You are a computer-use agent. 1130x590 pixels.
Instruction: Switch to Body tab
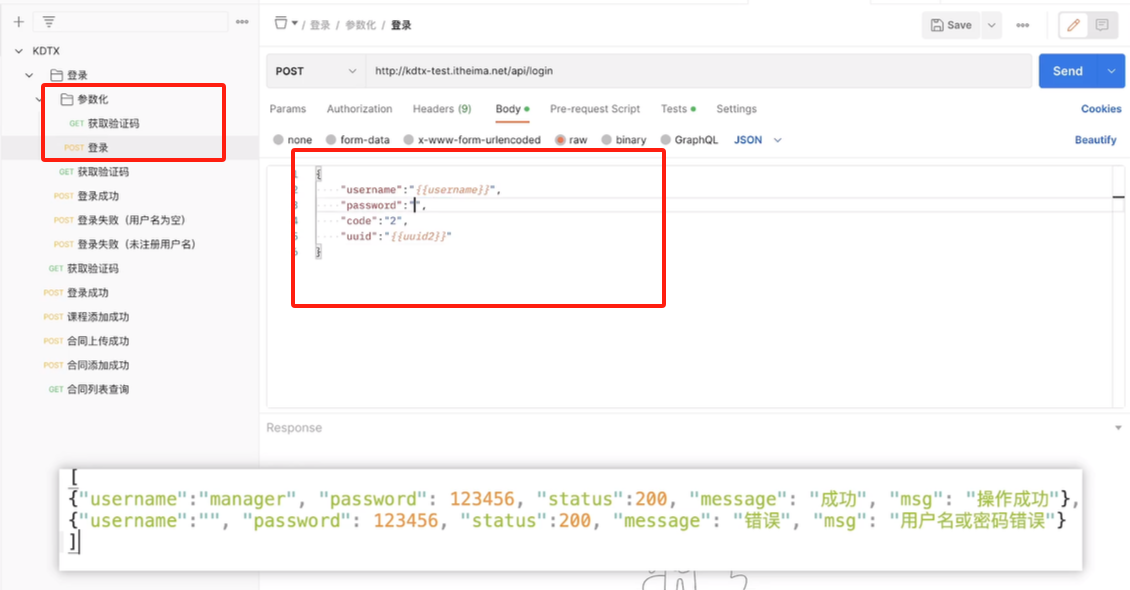(512, 109)
